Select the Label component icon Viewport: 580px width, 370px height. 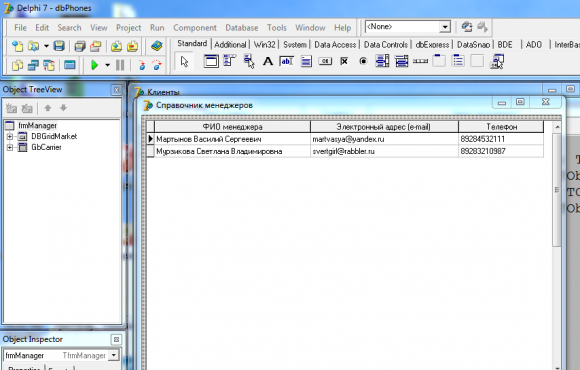(268, 61)
